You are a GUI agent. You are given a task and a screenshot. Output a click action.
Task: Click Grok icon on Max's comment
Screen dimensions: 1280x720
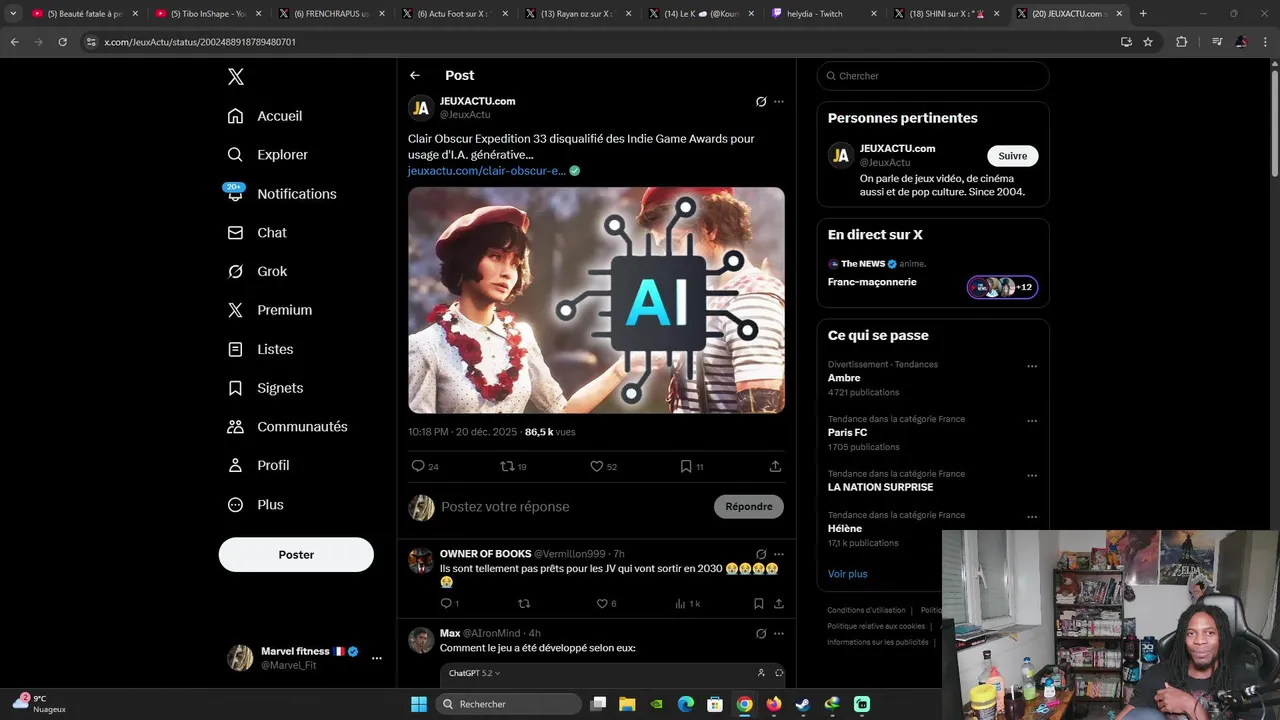tap(761, 634)
